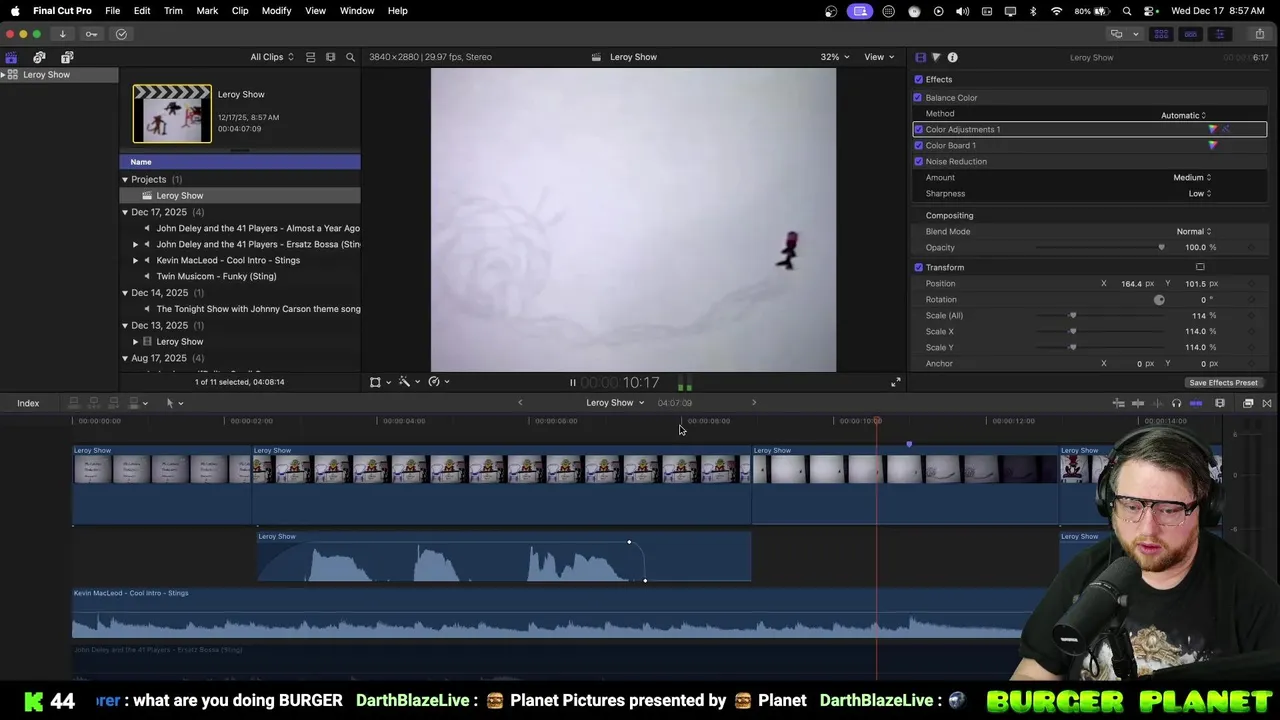The image size is (1280, 720).
Task: Click the filmstrip clip appearance icon
Action: click(330, 57)
